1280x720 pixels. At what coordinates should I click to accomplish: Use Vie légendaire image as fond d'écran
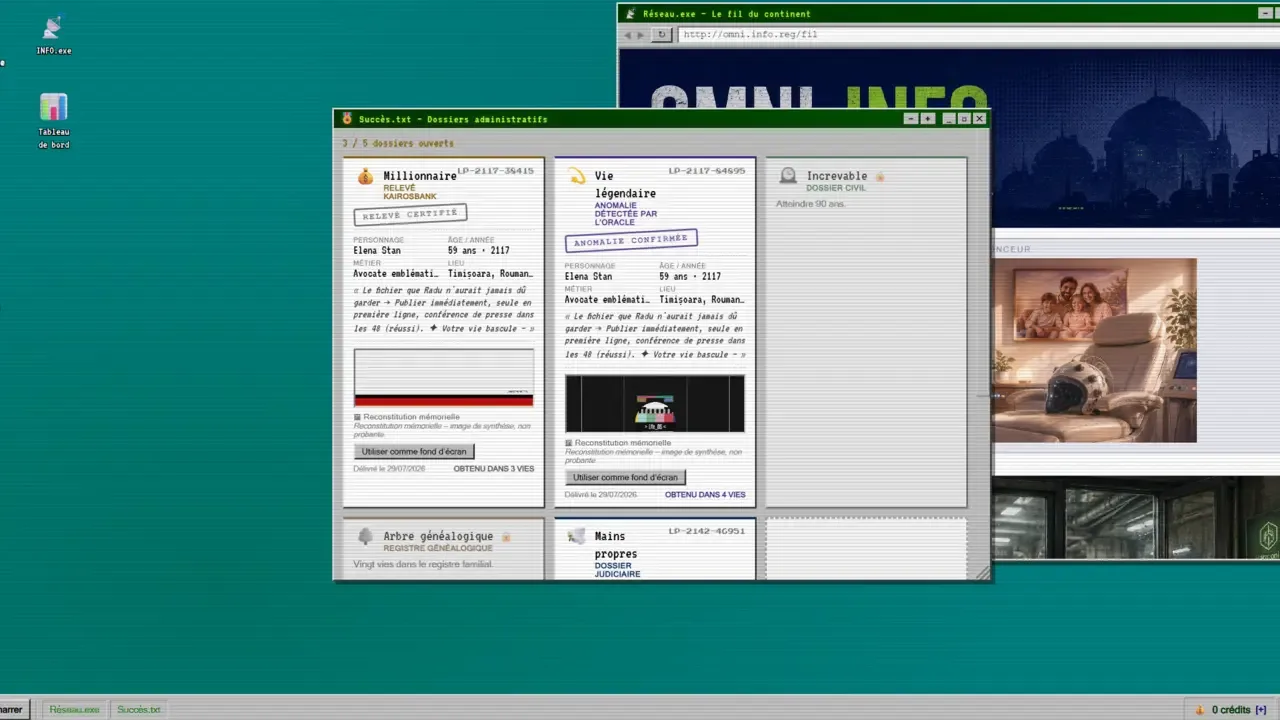(x=625, y=478)
